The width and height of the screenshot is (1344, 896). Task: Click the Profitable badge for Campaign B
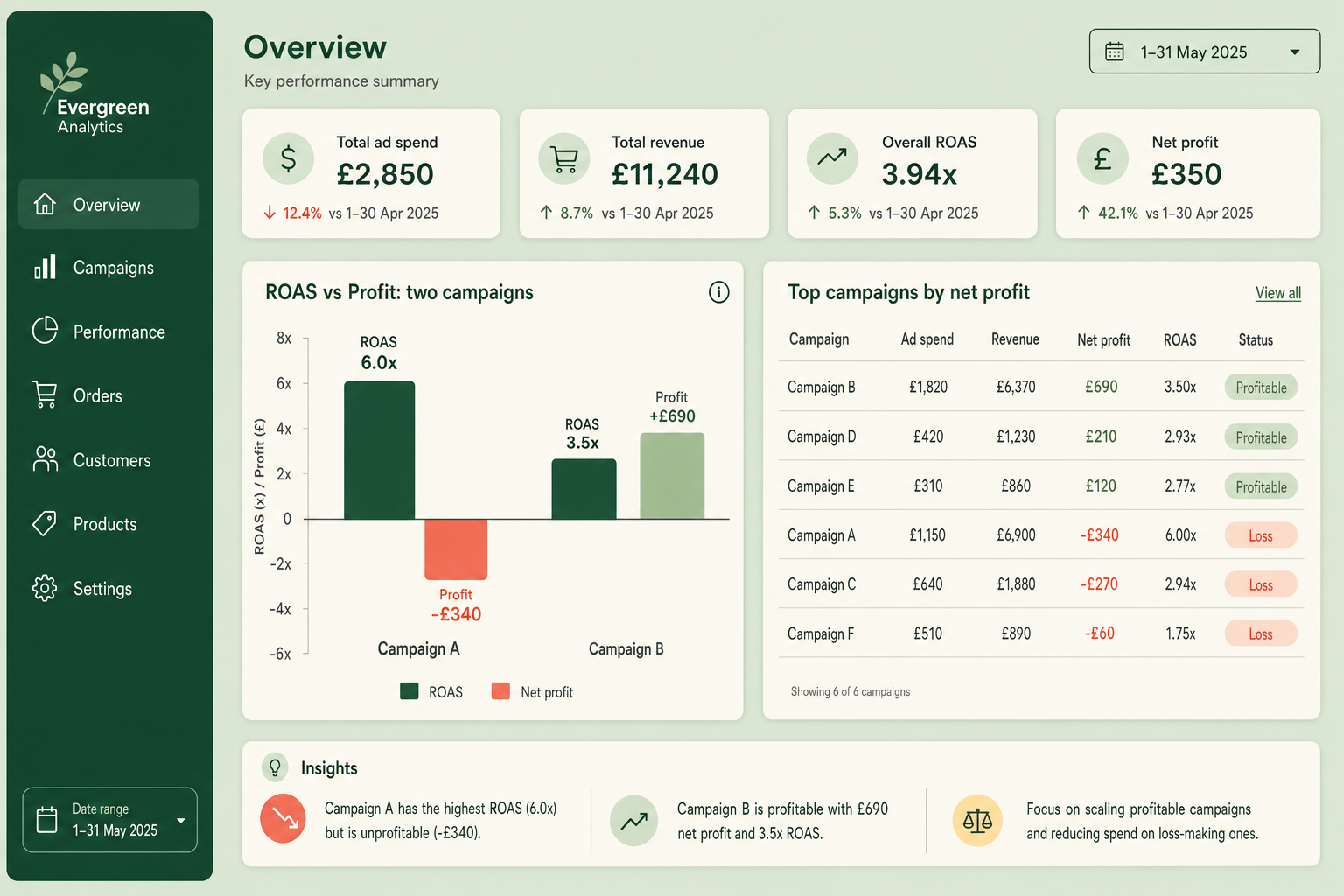point(1261,388)
